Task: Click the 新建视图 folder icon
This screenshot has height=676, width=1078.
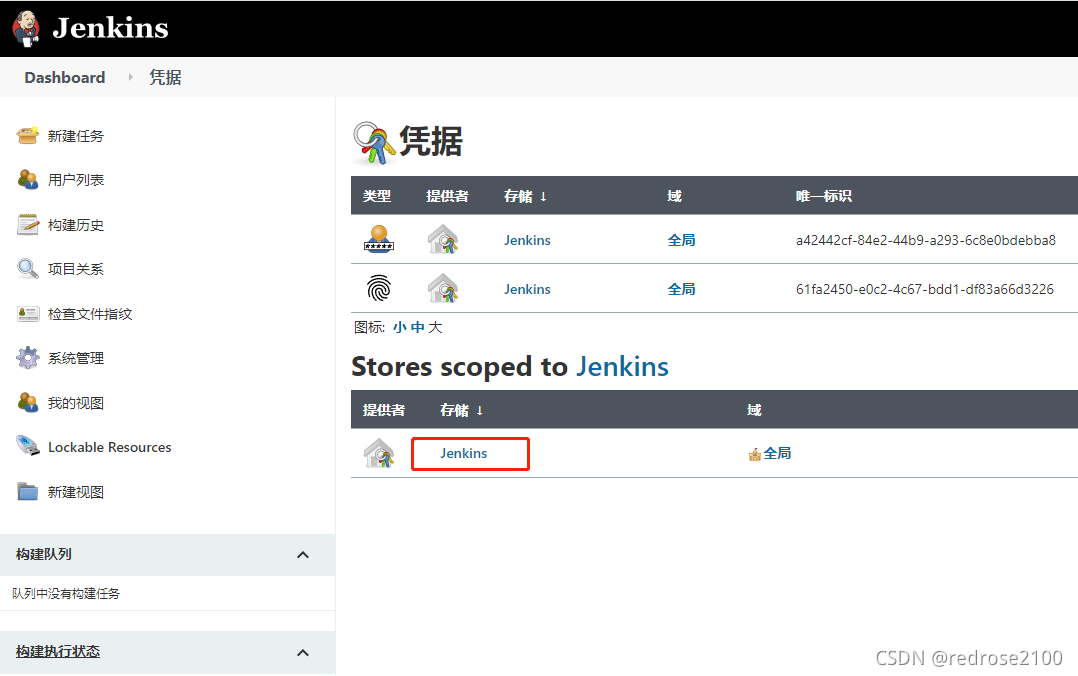Action: click(28, 492)
